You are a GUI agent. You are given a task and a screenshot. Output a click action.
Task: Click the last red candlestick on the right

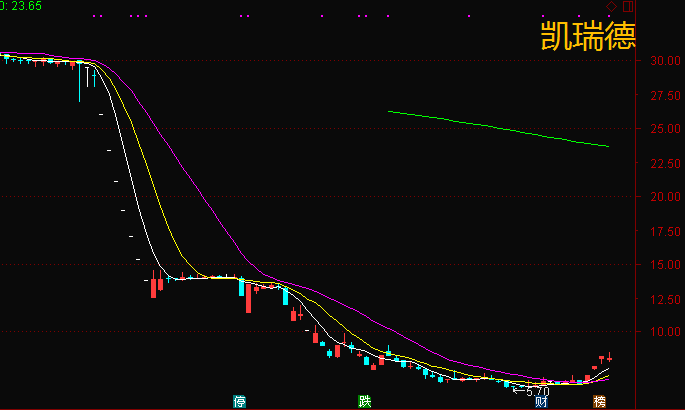609,357
